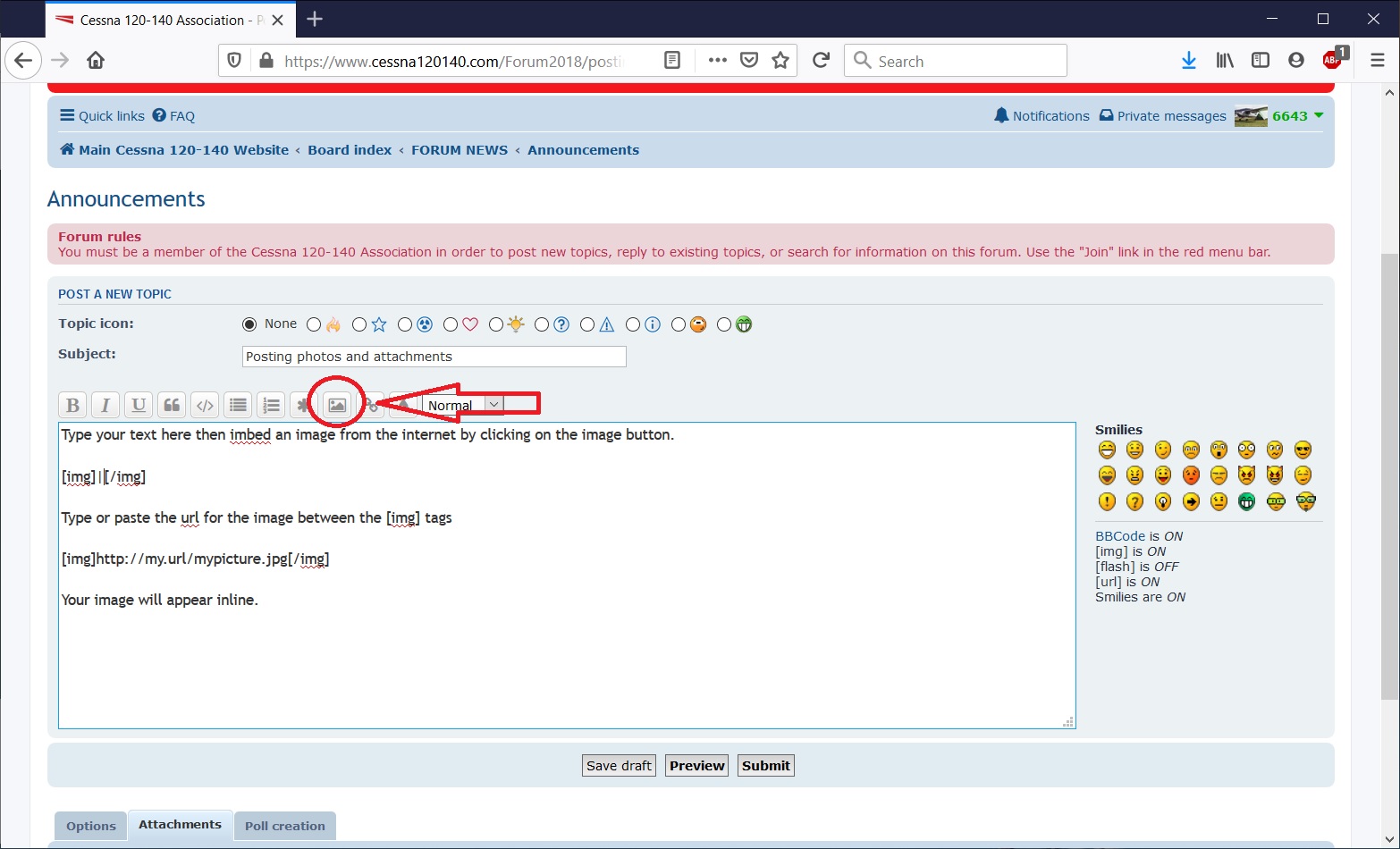This screenshot has width=1400, height=849.
Task: Click the browser URL address bar
Action: 456,61
